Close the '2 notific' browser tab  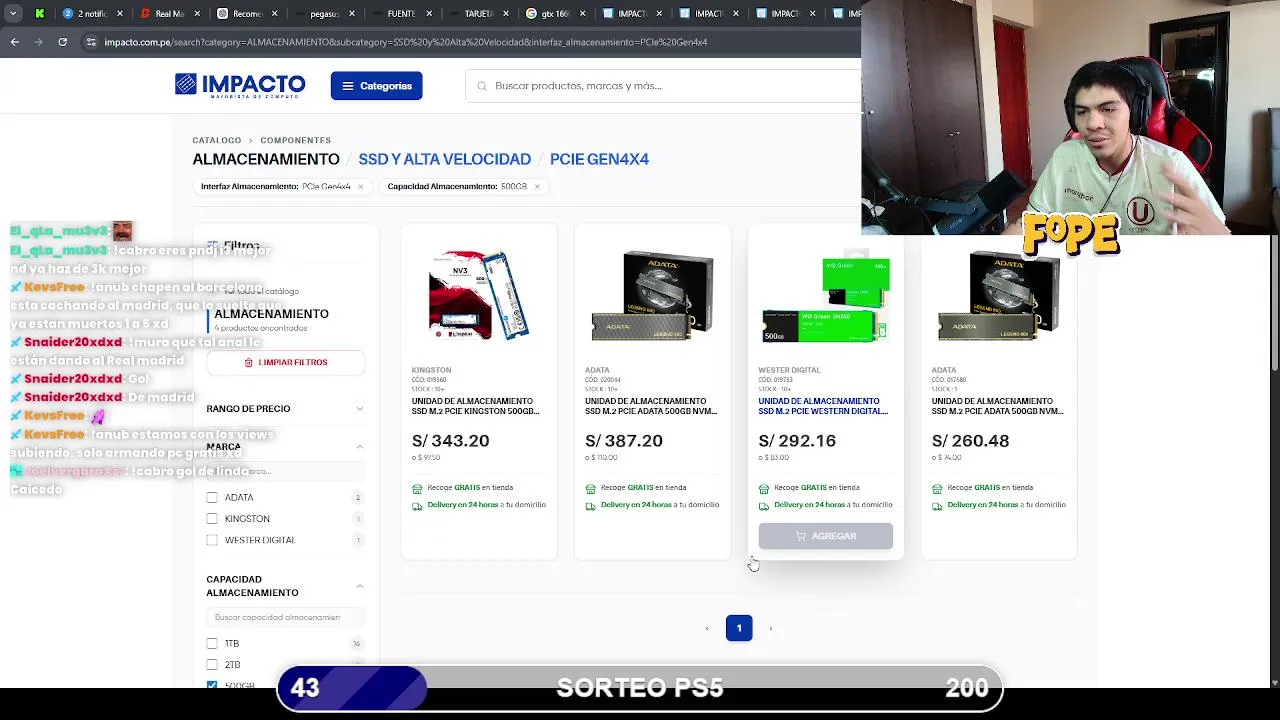(x=119, y=13)
